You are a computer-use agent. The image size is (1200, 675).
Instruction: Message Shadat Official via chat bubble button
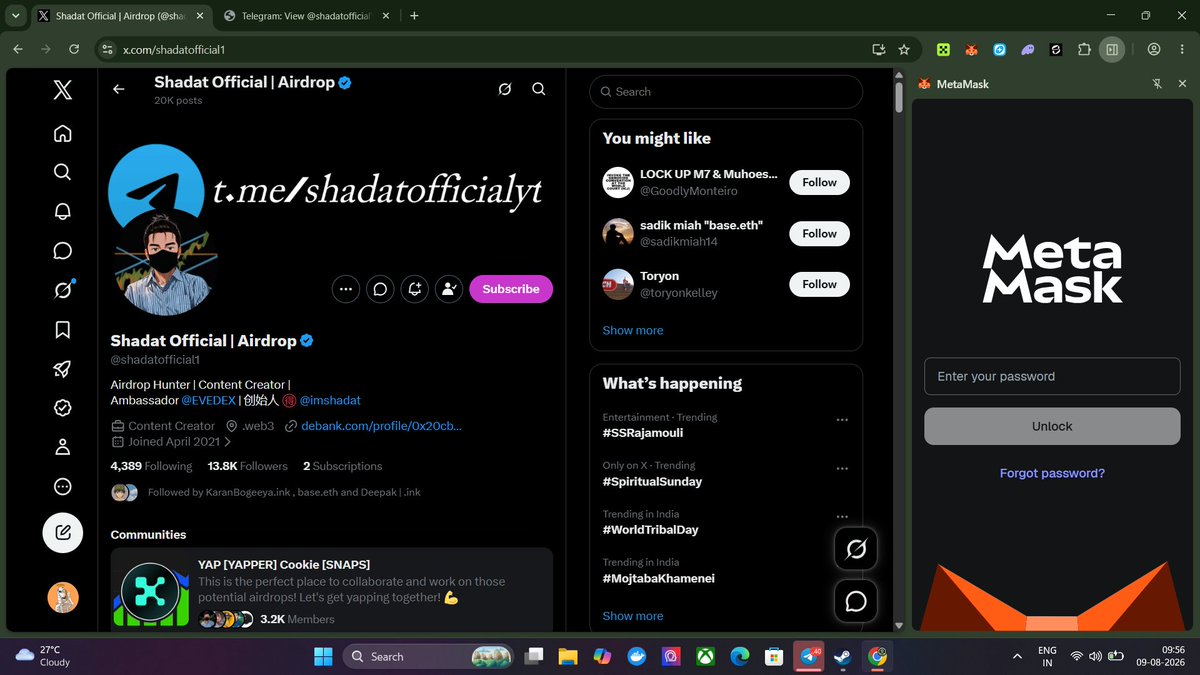pyautogui.click(x=380, y=289)
